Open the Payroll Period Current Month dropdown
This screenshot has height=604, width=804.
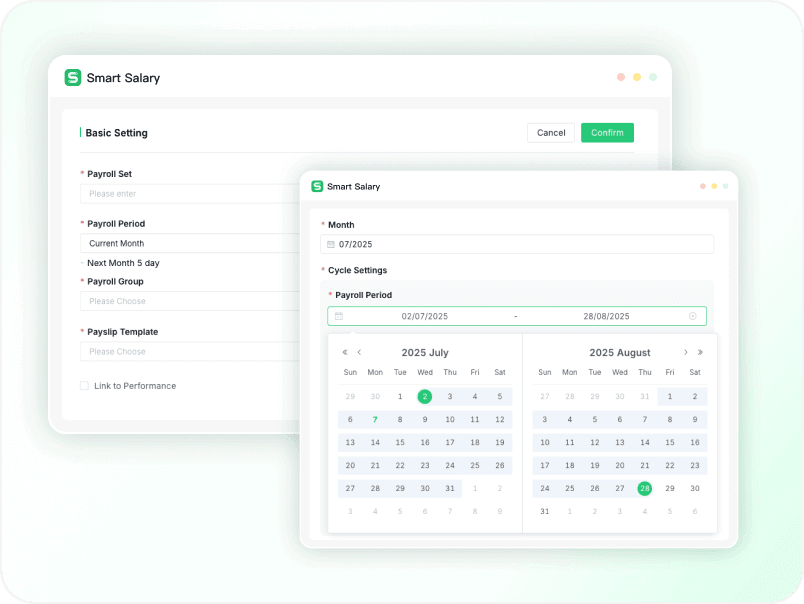point(190,243)
